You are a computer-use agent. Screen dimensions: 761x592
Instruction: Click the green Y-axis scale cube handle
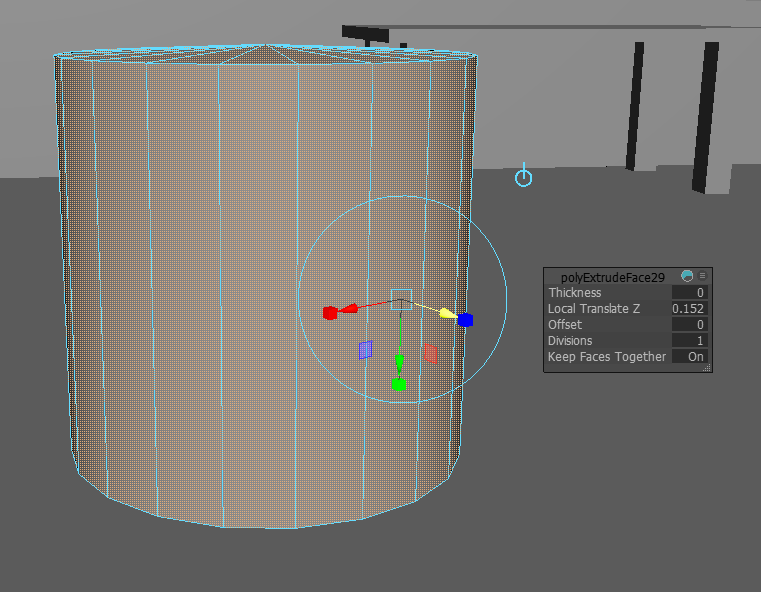398,384
